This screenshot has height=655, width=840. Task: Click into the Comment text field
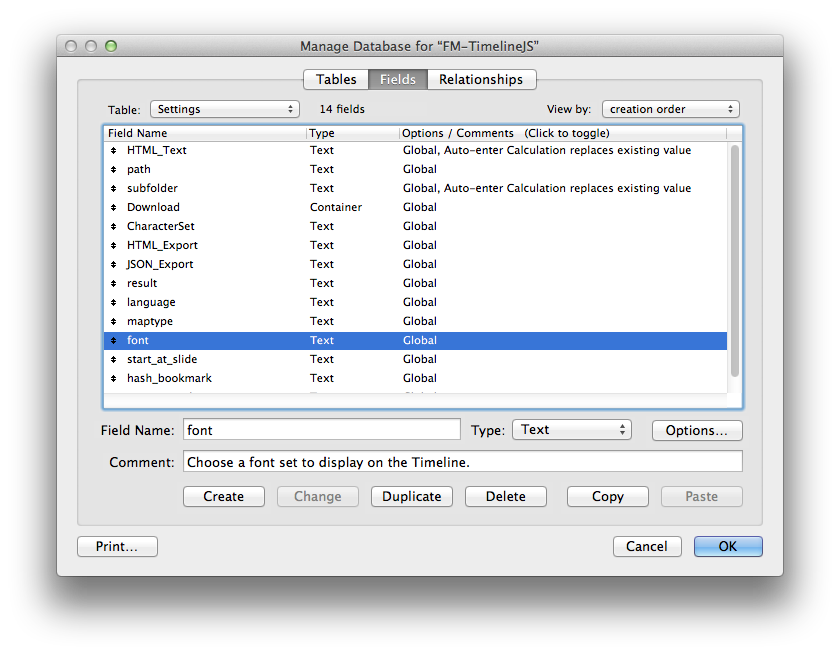click(462, 462)
